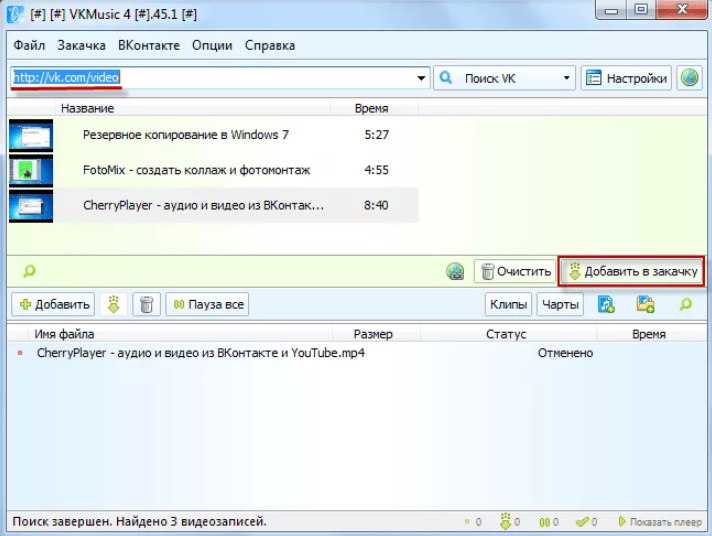Click the download-arrow icon next to Добавить
712x536 pixels.
point(114,304)
